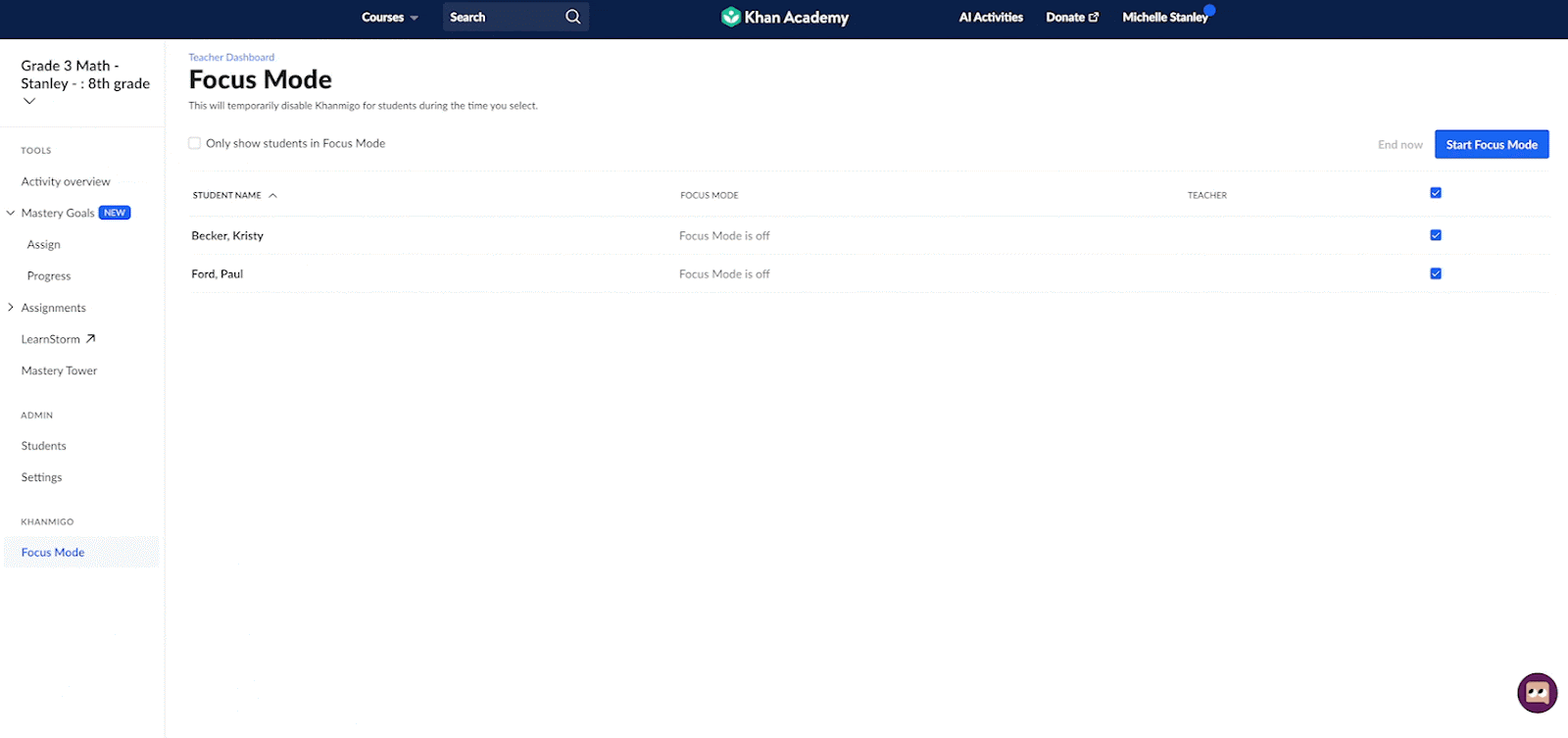This screenshot has height=738, width=1568.
Task: Click the Khan Academy logo icon
Action: coord(730,17)
